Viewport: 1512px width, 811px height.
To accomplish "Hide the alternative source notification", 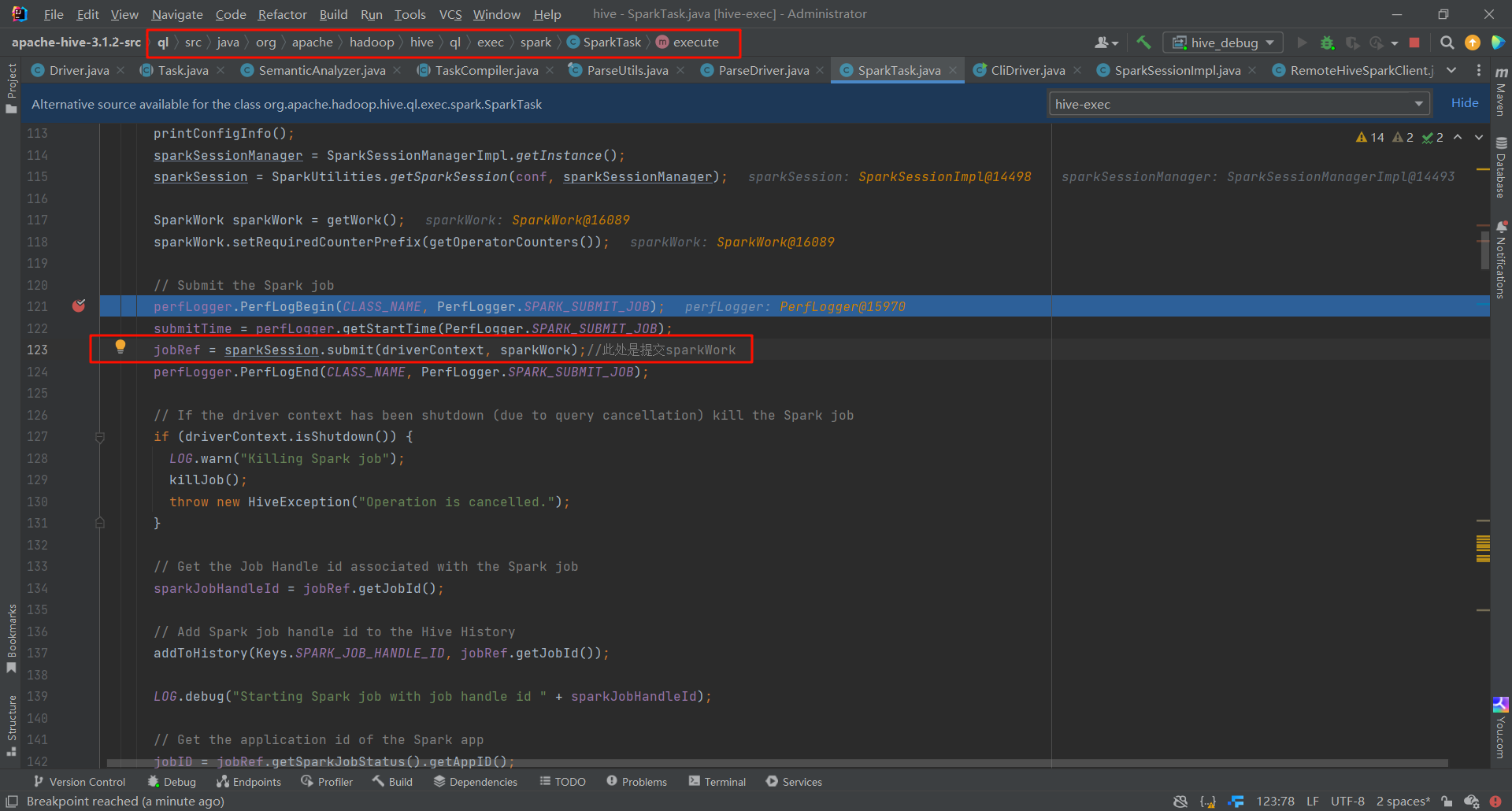I will 1464,103.
